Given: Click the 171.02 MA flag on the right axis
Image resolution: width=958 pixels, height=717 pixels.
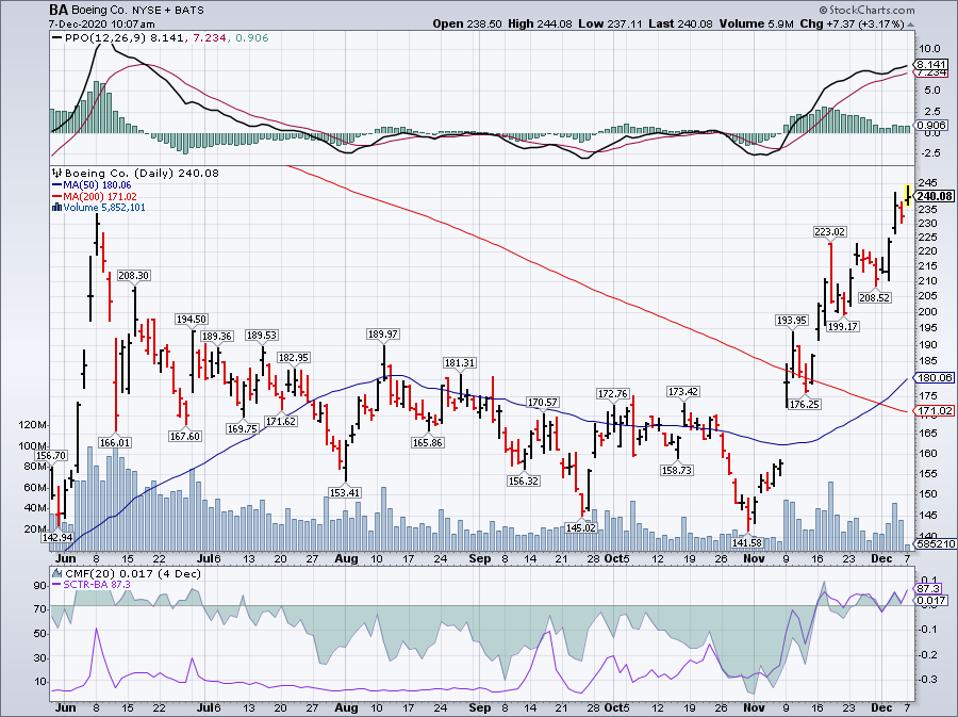Looking at the screenshot, I should [x=935, y=411].
